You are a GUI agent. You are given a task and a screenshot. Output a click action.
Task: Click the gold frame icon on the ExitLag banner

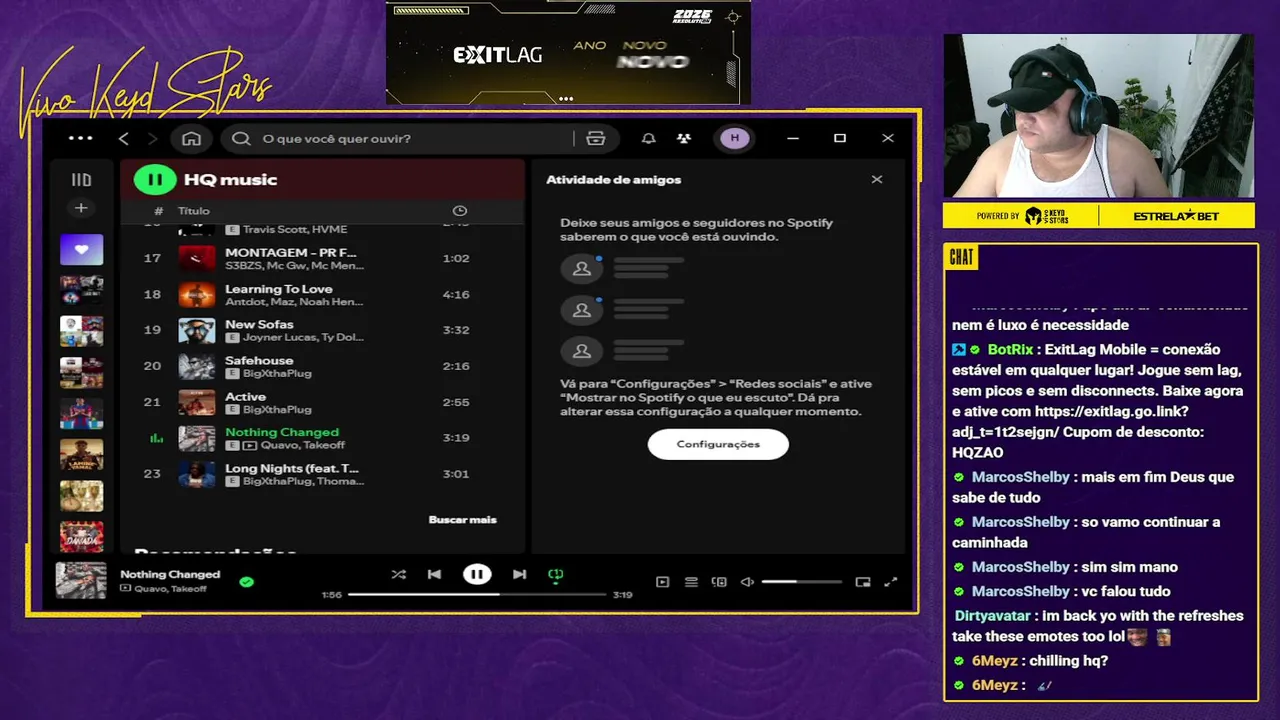click(x=734, y=17)
